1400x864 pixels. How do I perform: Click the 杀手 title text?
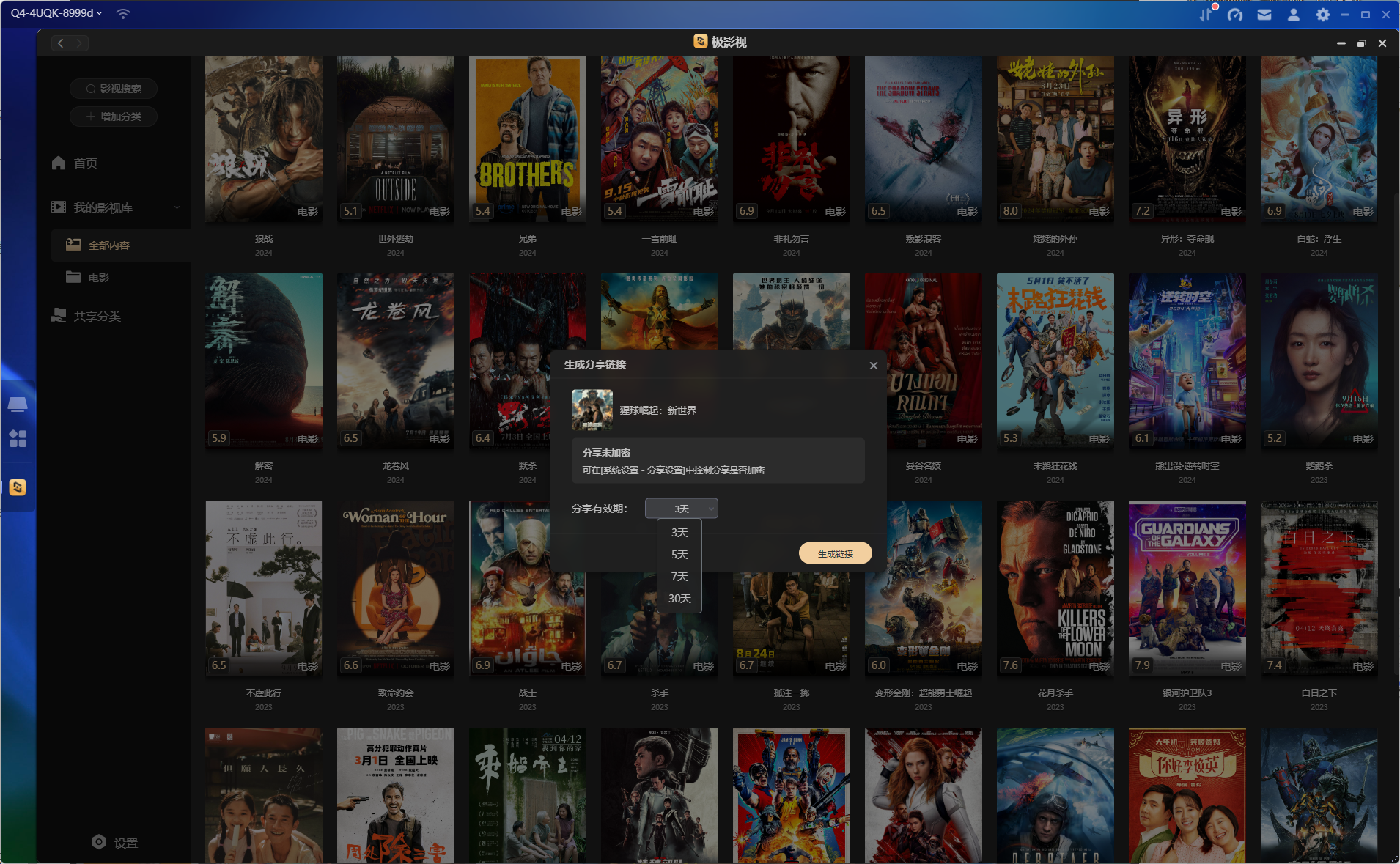tap(660, 693)
